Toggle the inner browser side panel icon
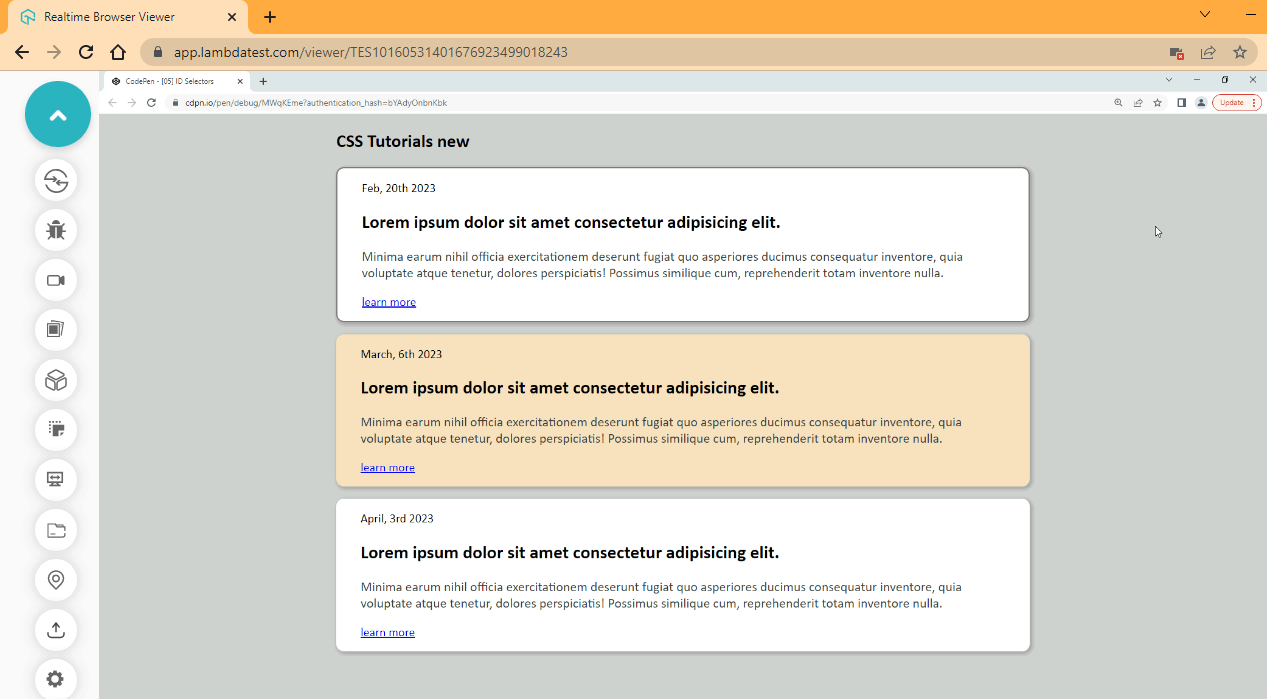 pyautogui.click(x=1181, y=102)
